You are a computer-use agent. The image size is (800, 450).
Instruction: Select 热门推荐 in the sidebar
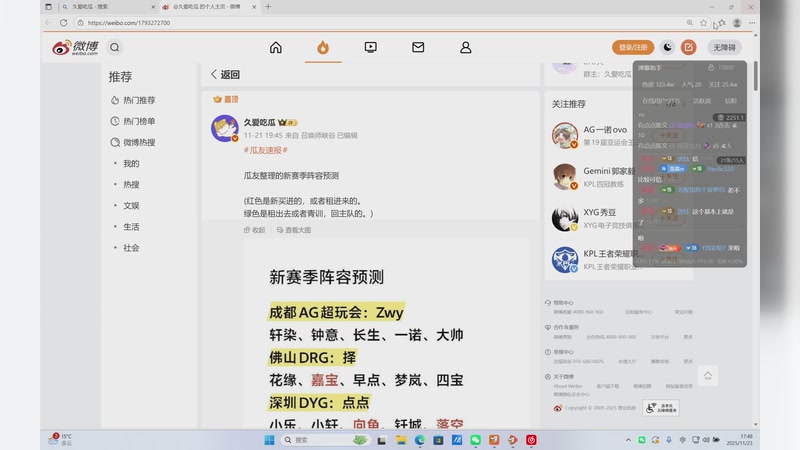click(133, 100)
